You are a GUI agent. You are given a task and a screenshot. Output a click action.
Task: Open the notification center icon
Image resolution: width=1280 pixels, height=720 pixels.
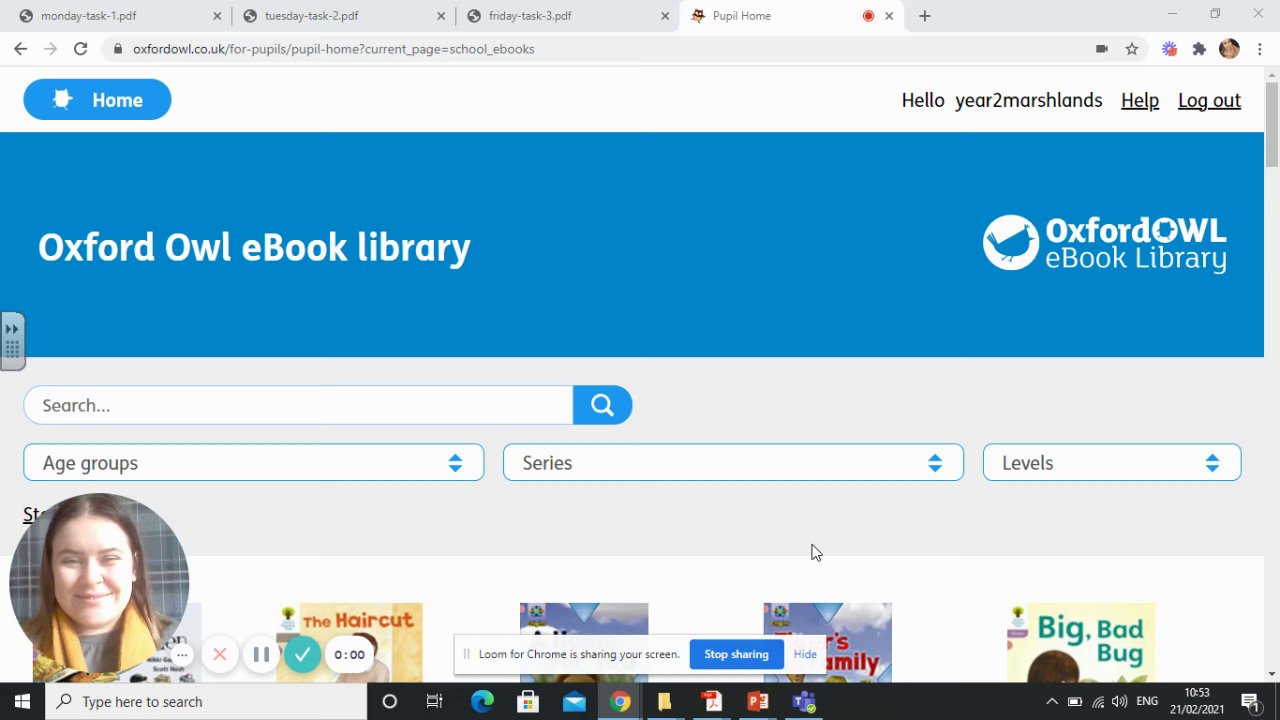(1249, 702)
